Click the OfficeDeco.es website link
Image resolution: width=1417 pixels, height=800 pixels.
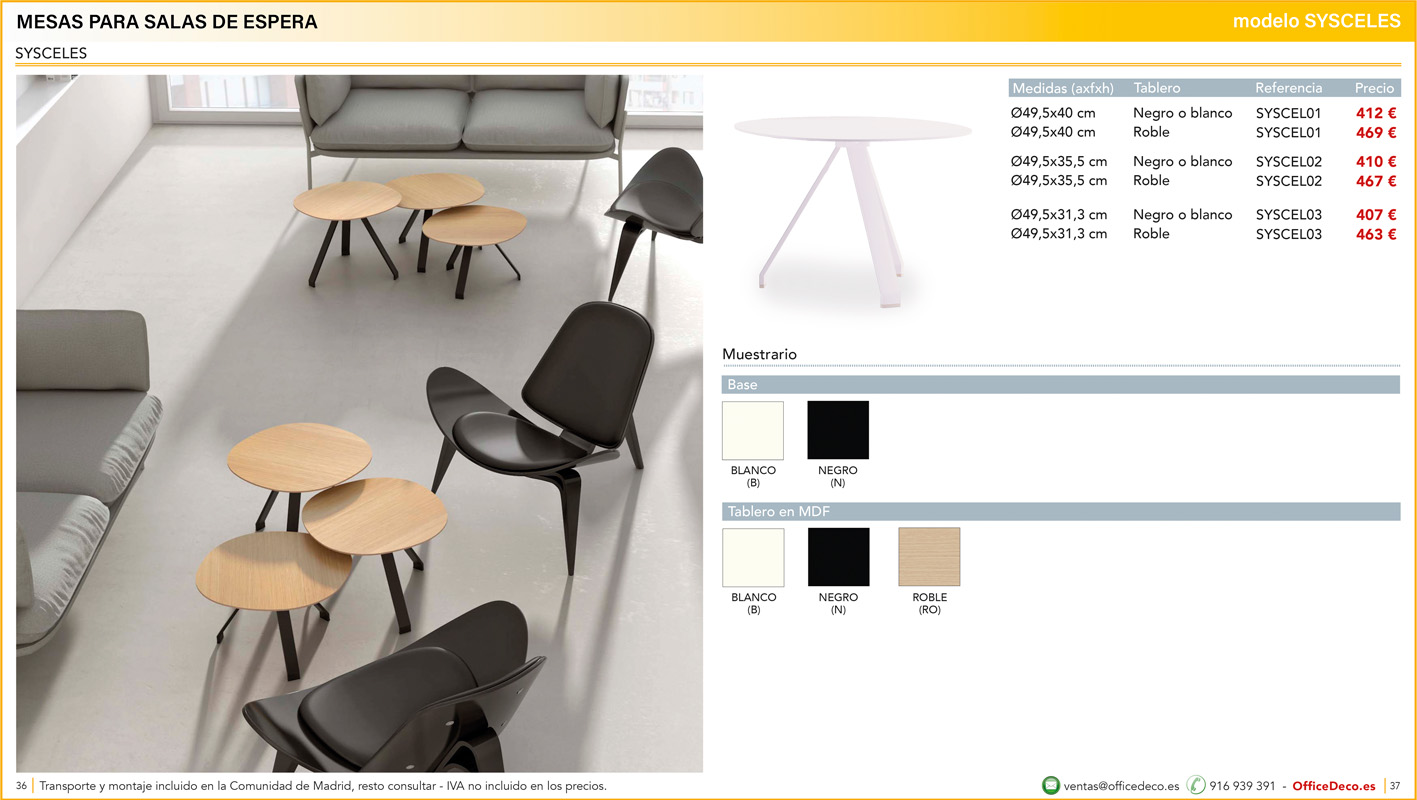(x=1334, y=786)
